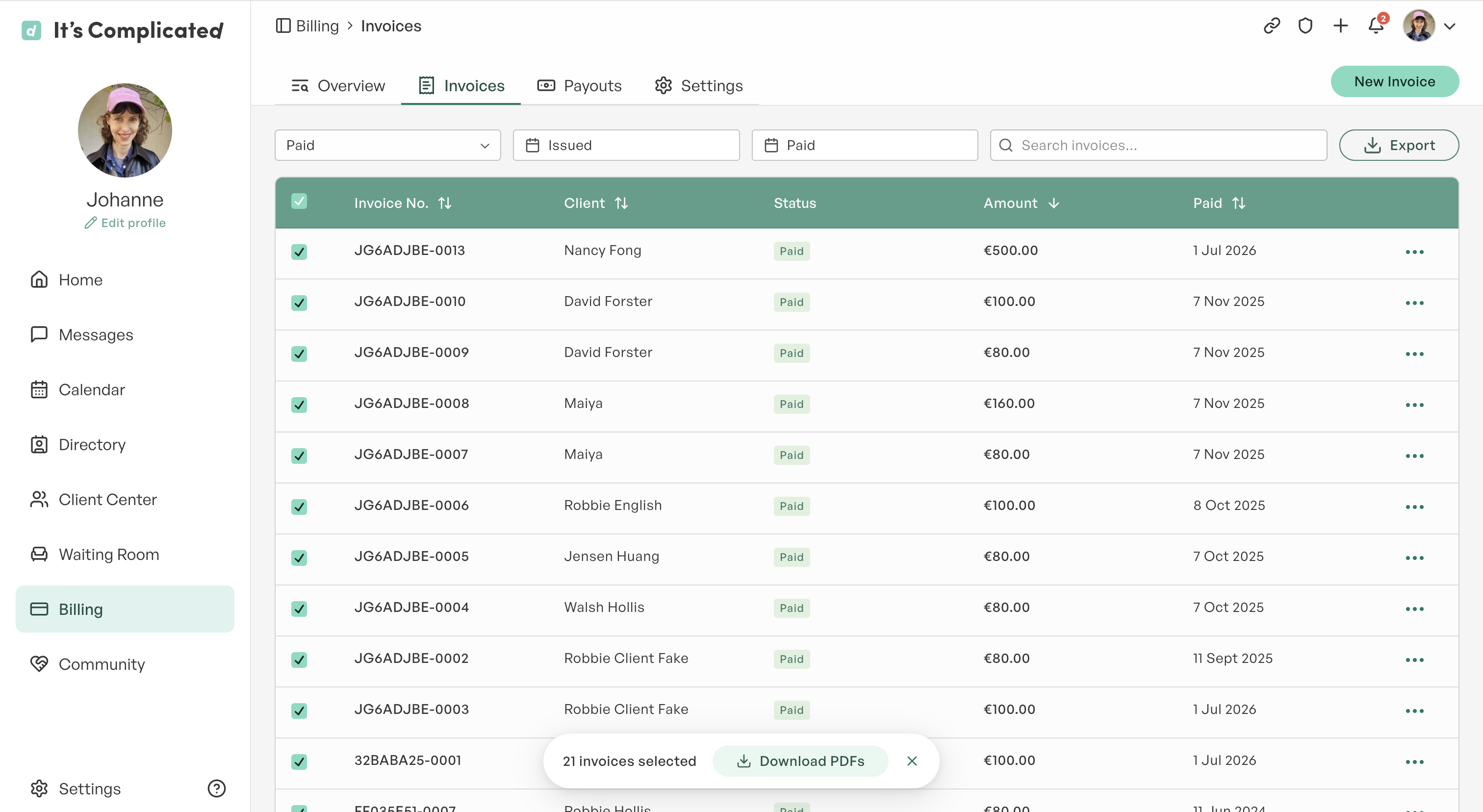Toggle sidebar panel icon beside Billing breadcrumb
1483x812 pixels.
[282, 26]
